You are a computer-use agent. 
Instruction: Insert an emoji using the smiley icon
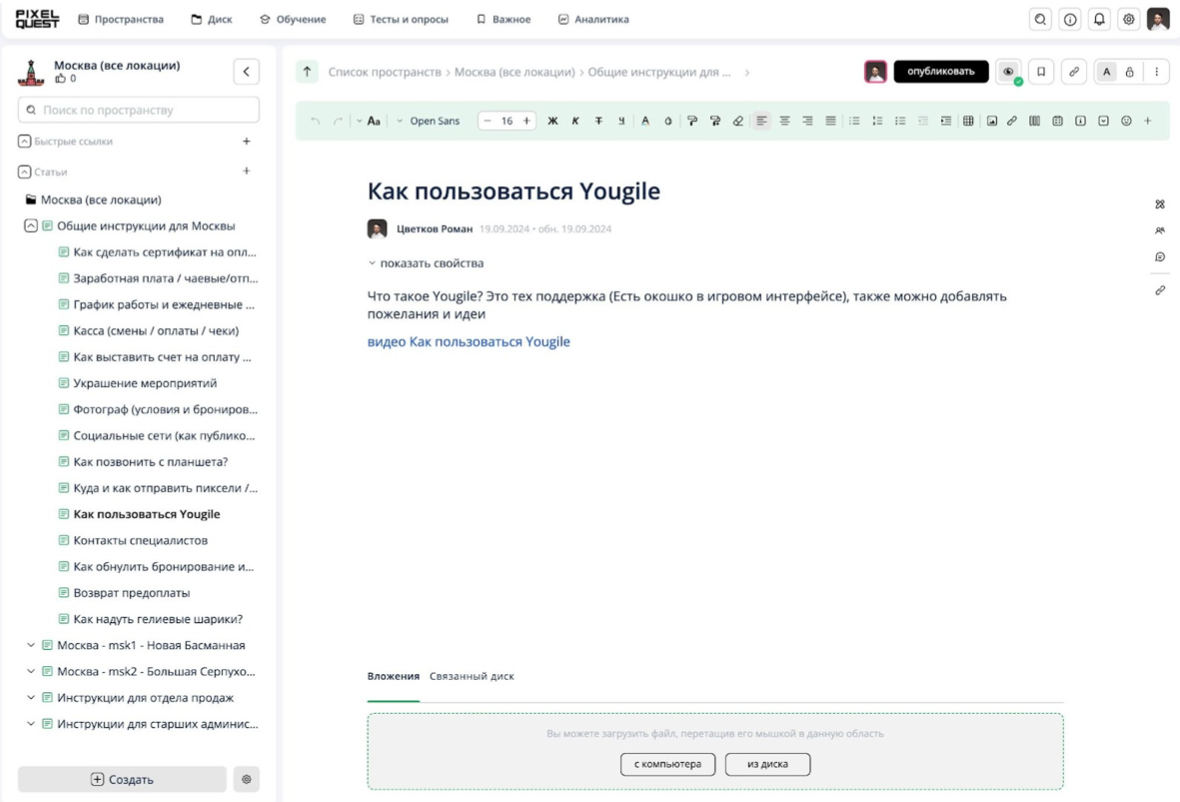pos(1126,120)
